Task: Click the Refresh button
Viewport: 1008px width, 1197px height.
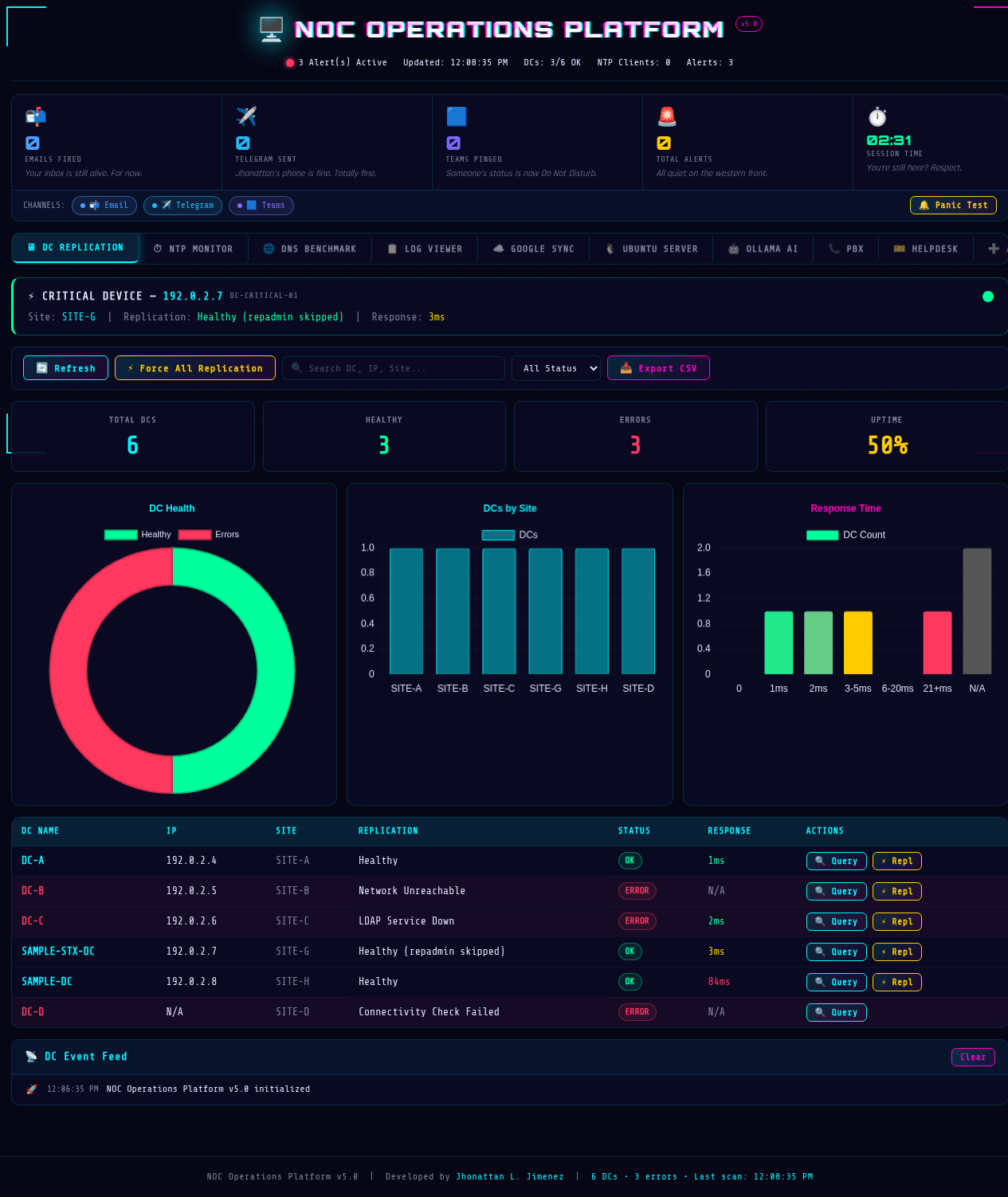Action: pos(65,368)
